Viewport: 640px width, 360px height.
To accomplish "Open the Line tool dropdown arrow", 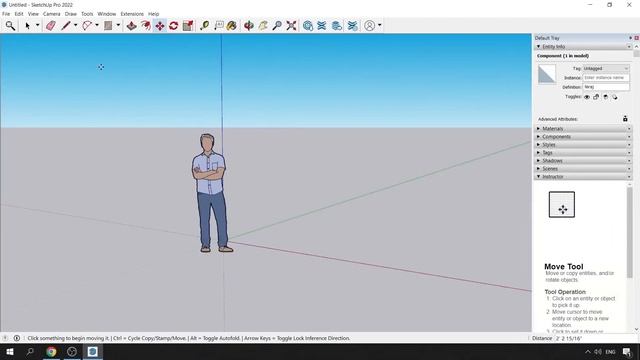I will click(x=76, y=25).
